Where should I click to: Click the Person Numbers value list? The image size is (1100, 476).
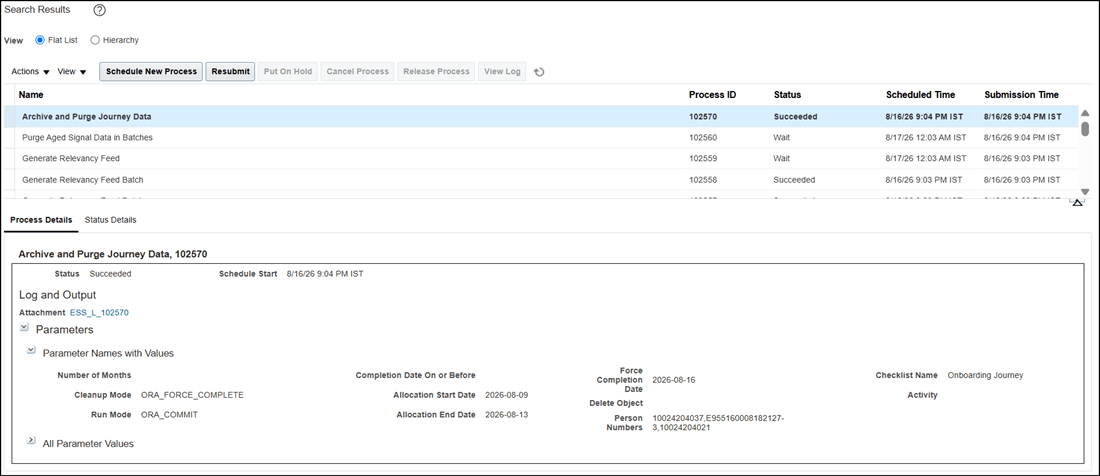718,423
